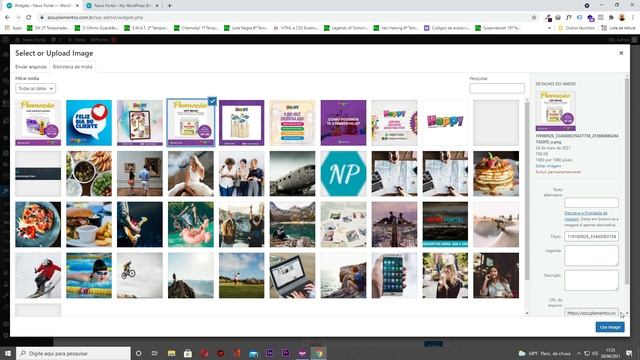The width and height of the screenshot is (640, 360).
Task: Click the Pesquisar search field
Action: pos(497,88)
